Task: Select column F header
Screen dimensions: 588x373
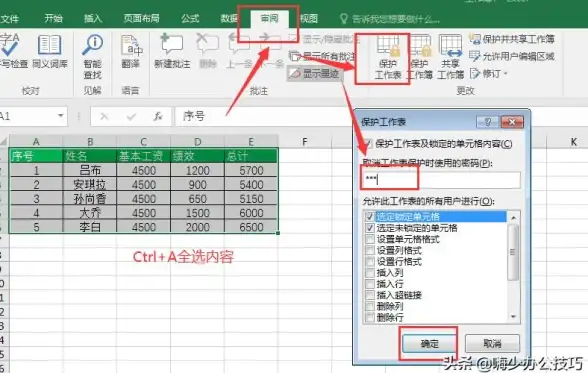Action: pyautogui.click(x=305, y=142)
